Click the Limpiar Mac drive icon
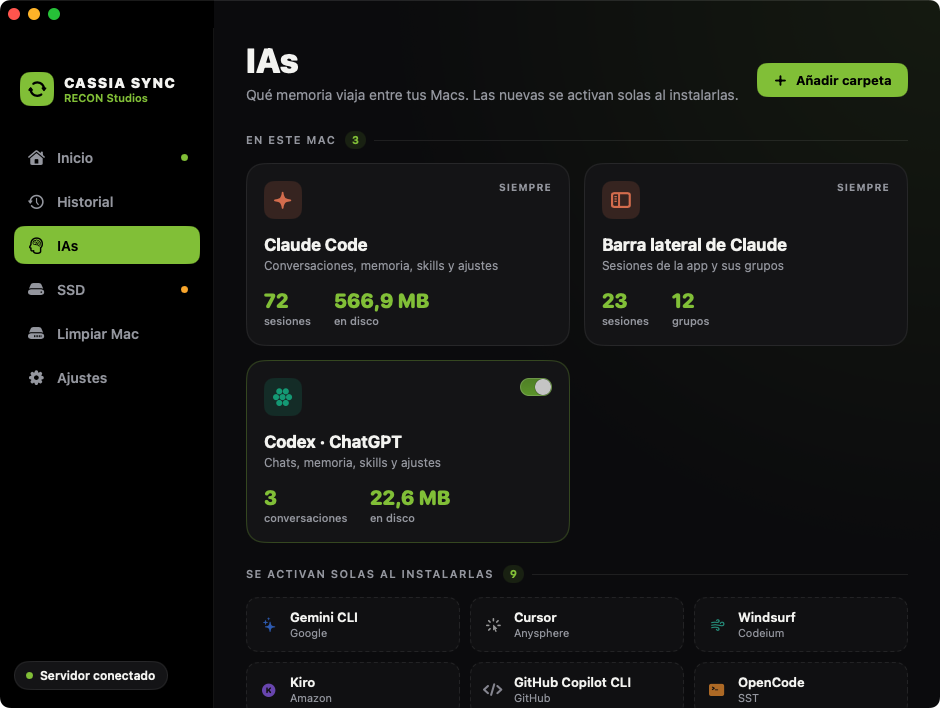Screen dimensions: 940x708 (37, 334)
